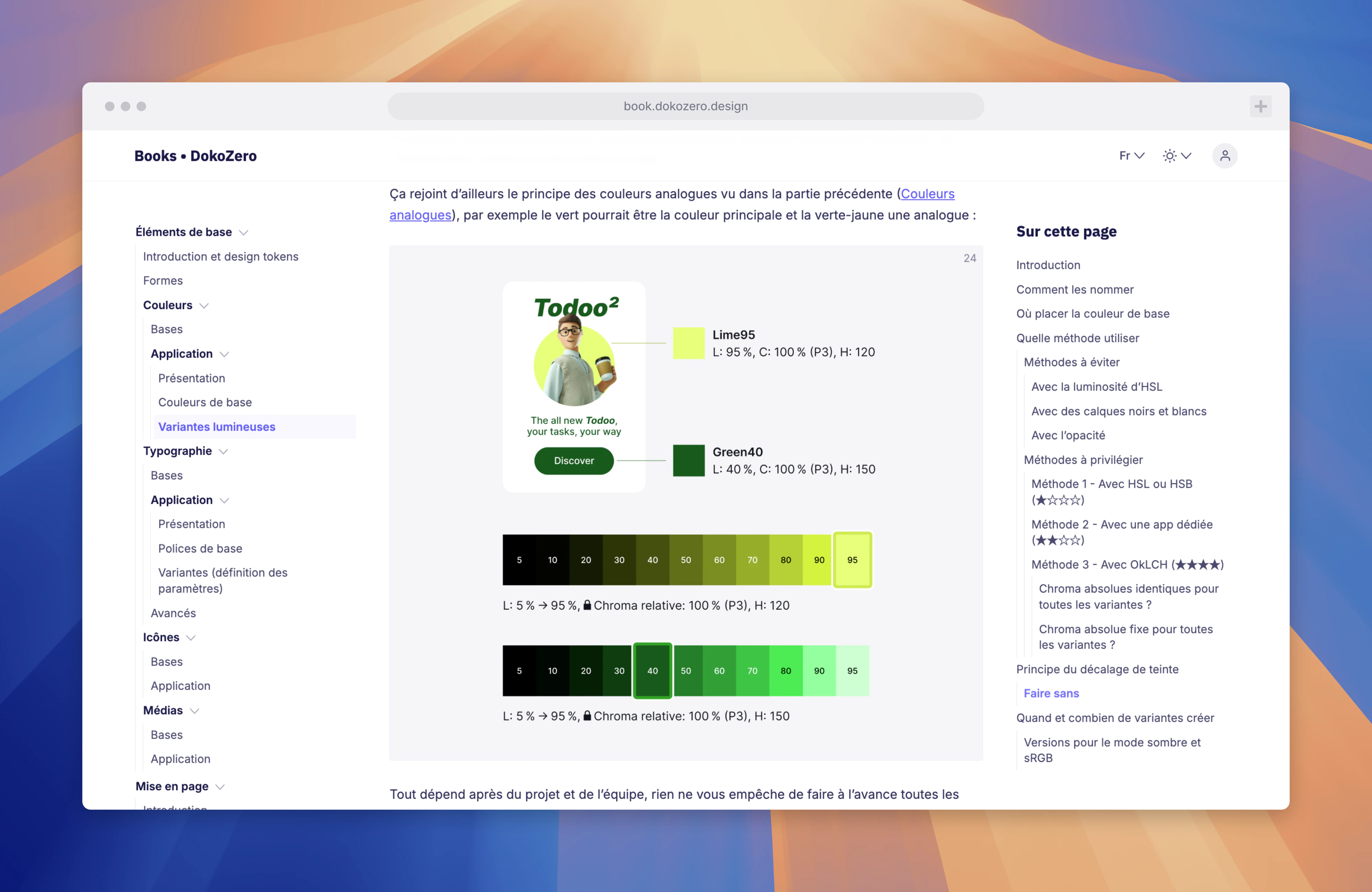Select the 50 swatch in lime scale

click(x=685, y=560)
